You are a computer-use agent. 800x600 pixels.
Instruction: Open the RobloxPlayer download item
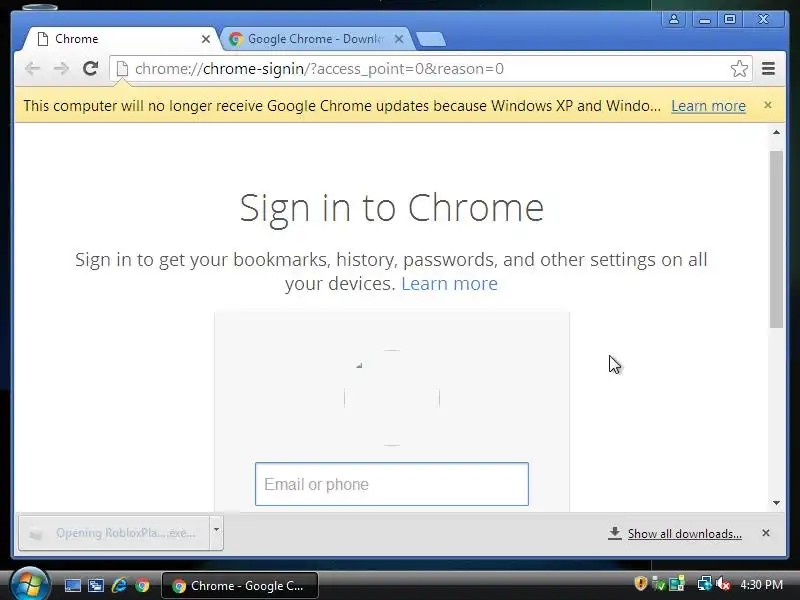click(114, 533)
